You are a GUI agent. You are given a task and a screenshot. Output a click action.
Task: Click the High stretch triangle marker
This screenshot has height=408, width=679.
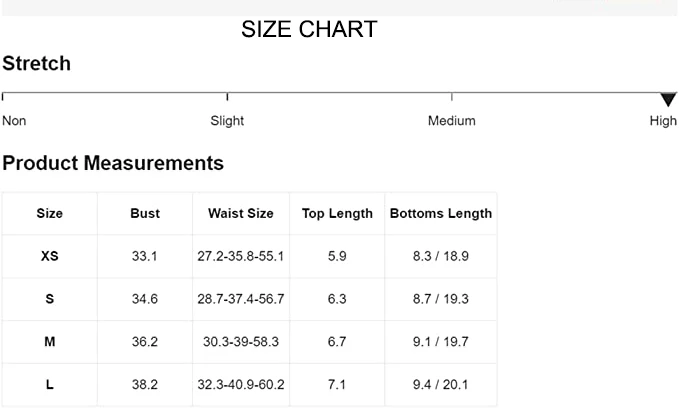pos(668,99)
